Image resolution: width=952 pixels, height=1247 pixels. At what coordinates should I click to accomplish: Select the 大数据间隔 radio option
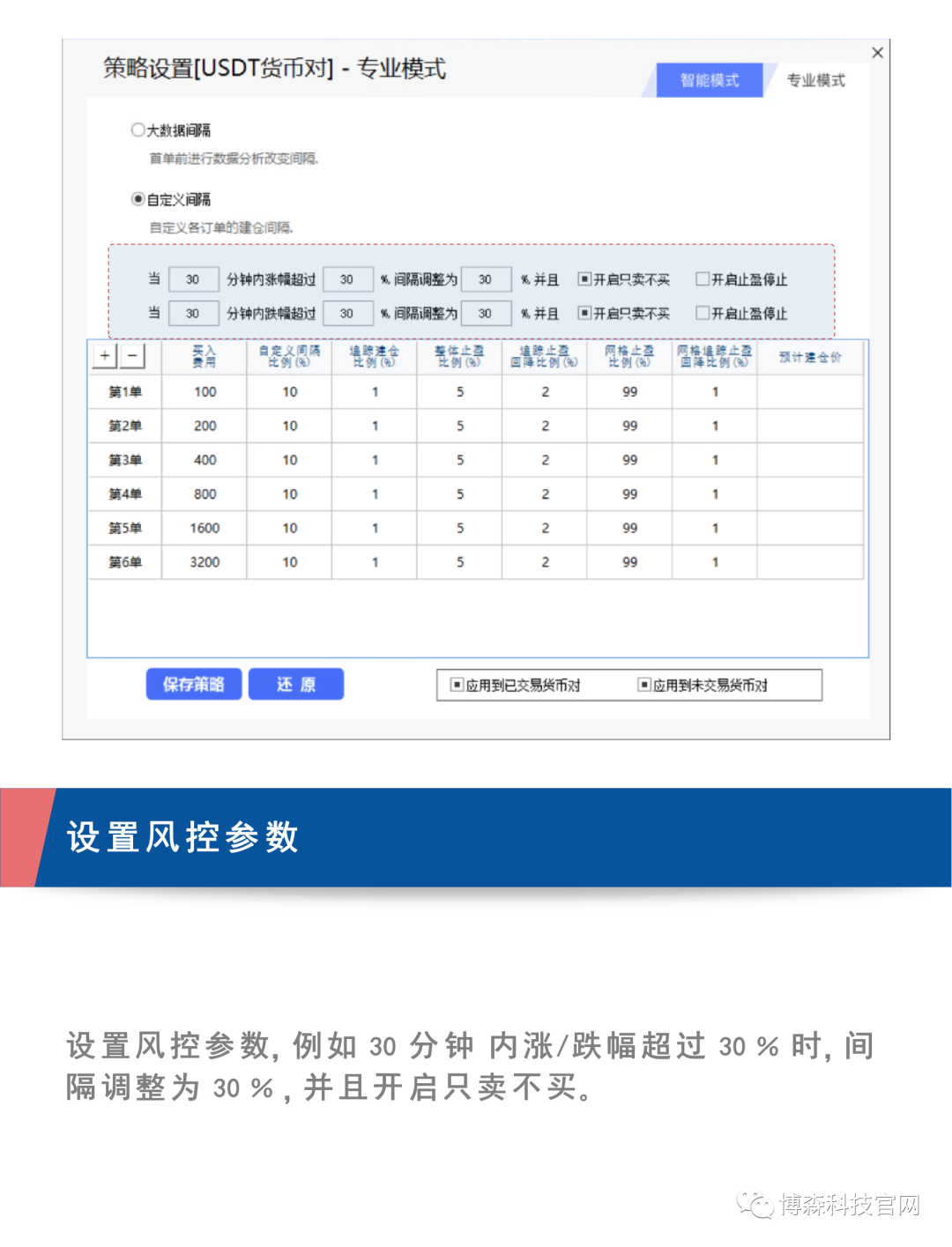coord(138,130)
